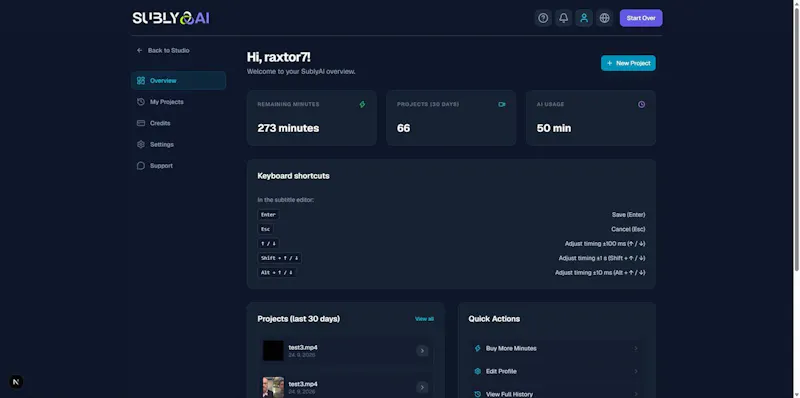Click the Settings gear icon in sidebar

[x=141, y=144]
